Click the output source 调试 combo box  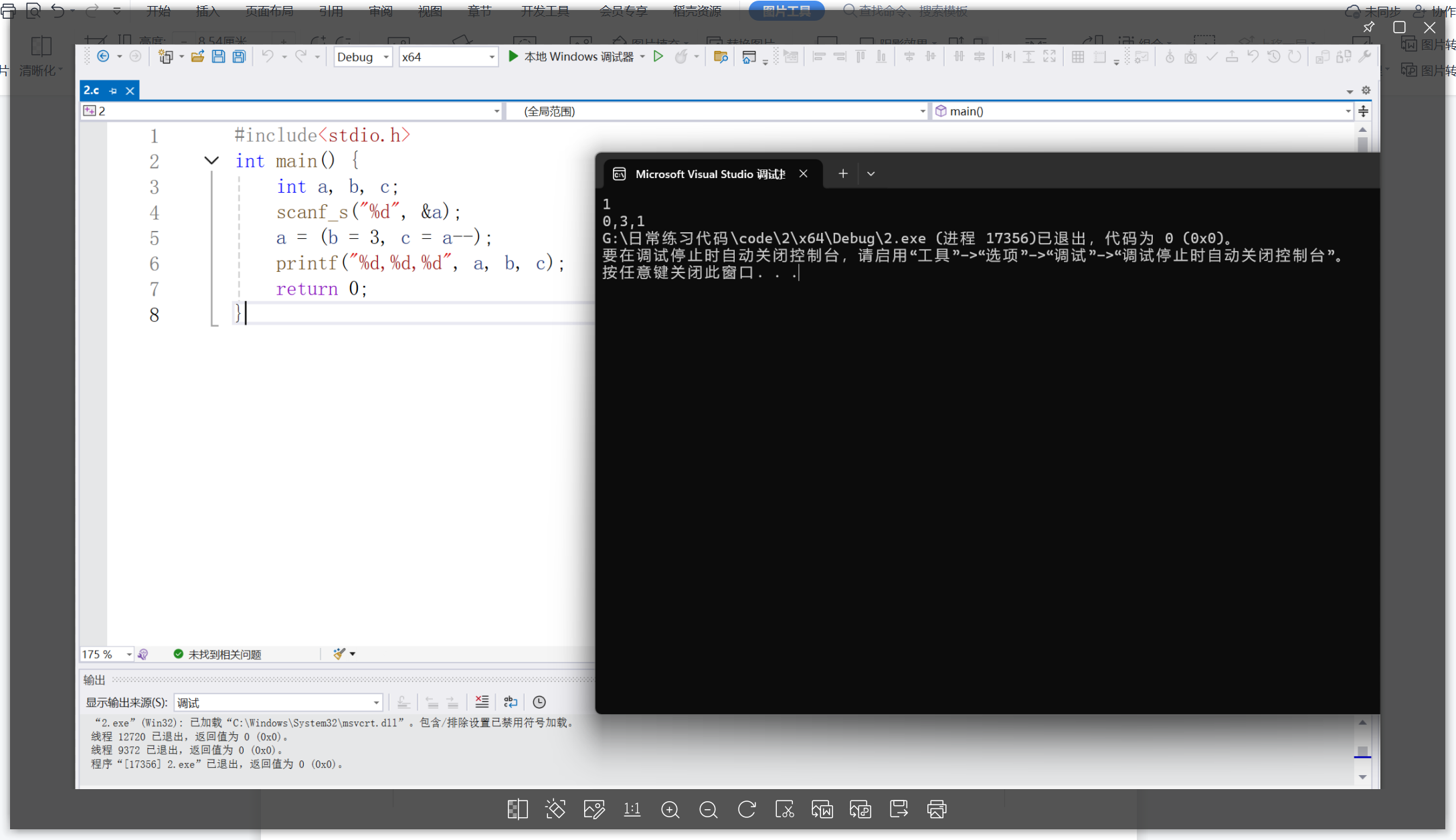coord(278,702)
